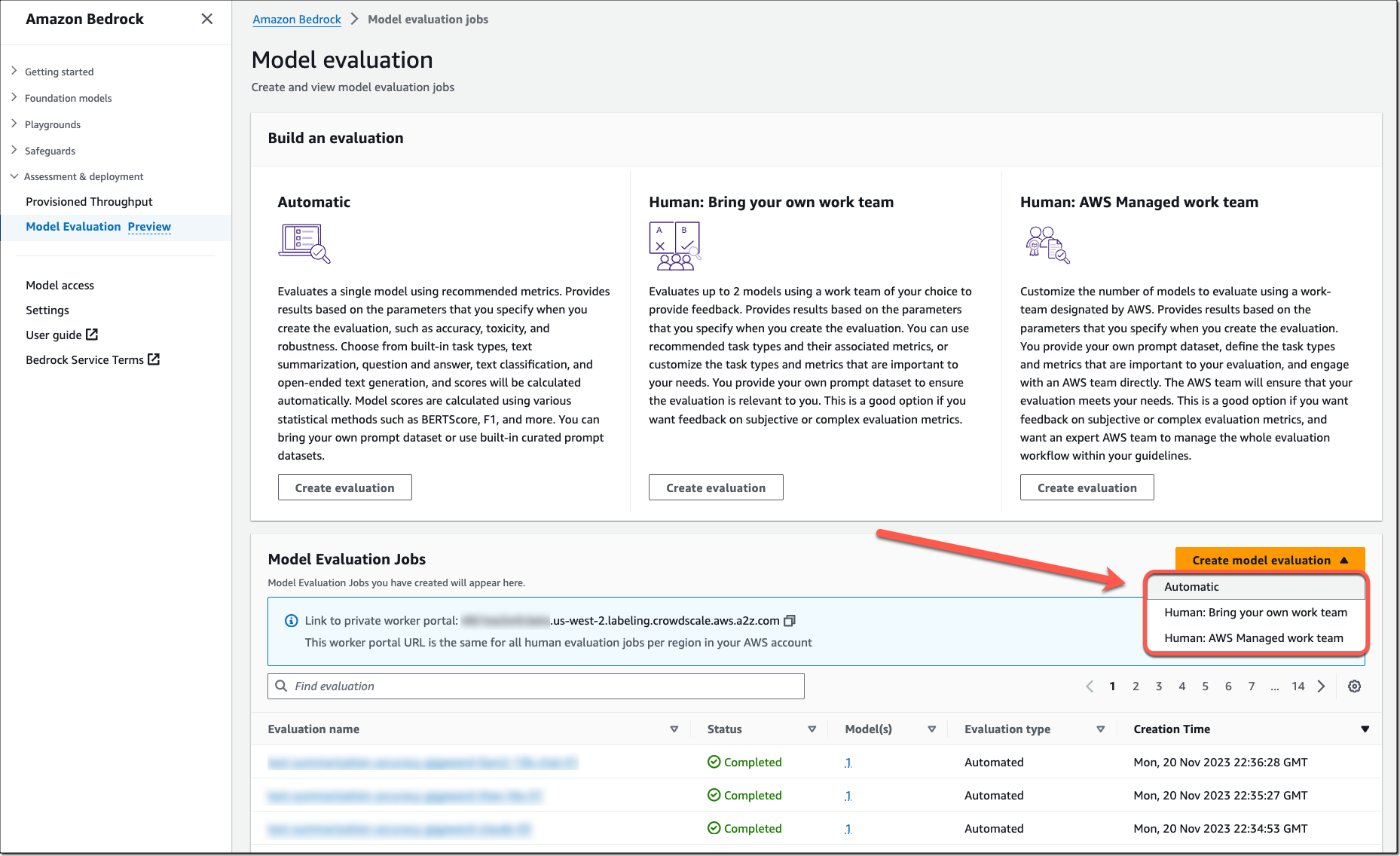Click the Bring your own work team icon
Image resolution: width=1400 pixels, height=856 pixels.
(x=675, y=246)
